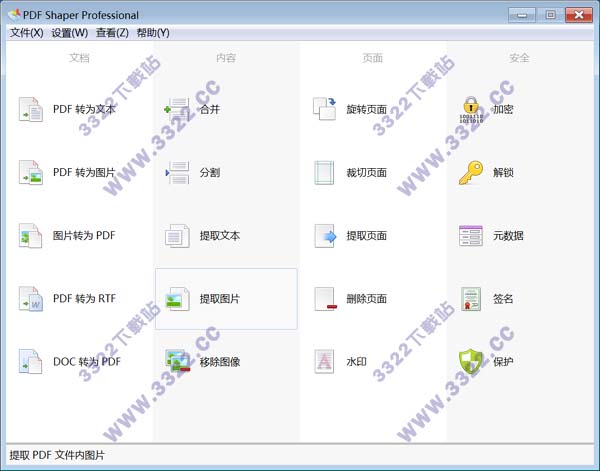Choose the PDF 转为图片 label

click(84, 173)
